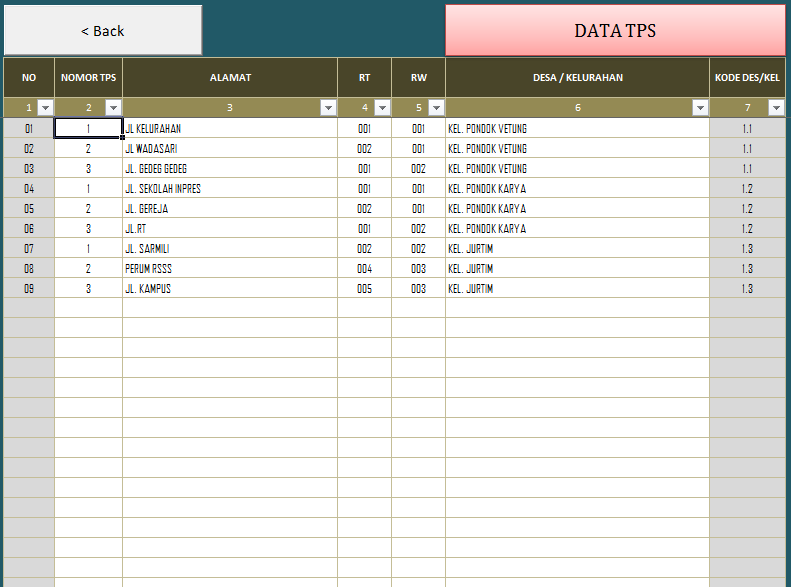Screen dimensions: 791x587
Task: Select row number 01 cell
Action: click(x=29, y=129)
